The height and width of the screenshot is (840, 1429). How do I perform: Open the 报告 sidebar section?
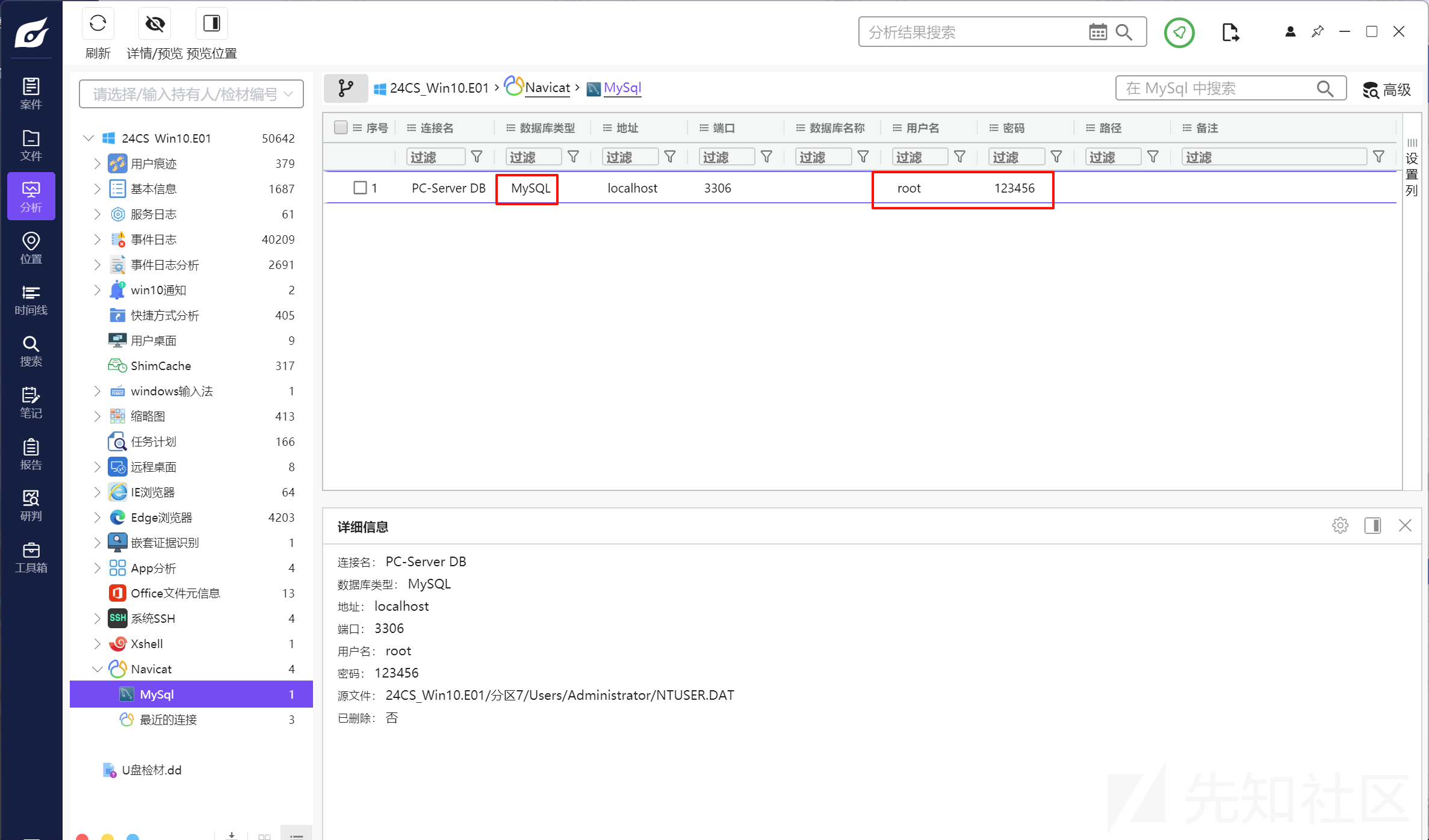tap(31, 454)
